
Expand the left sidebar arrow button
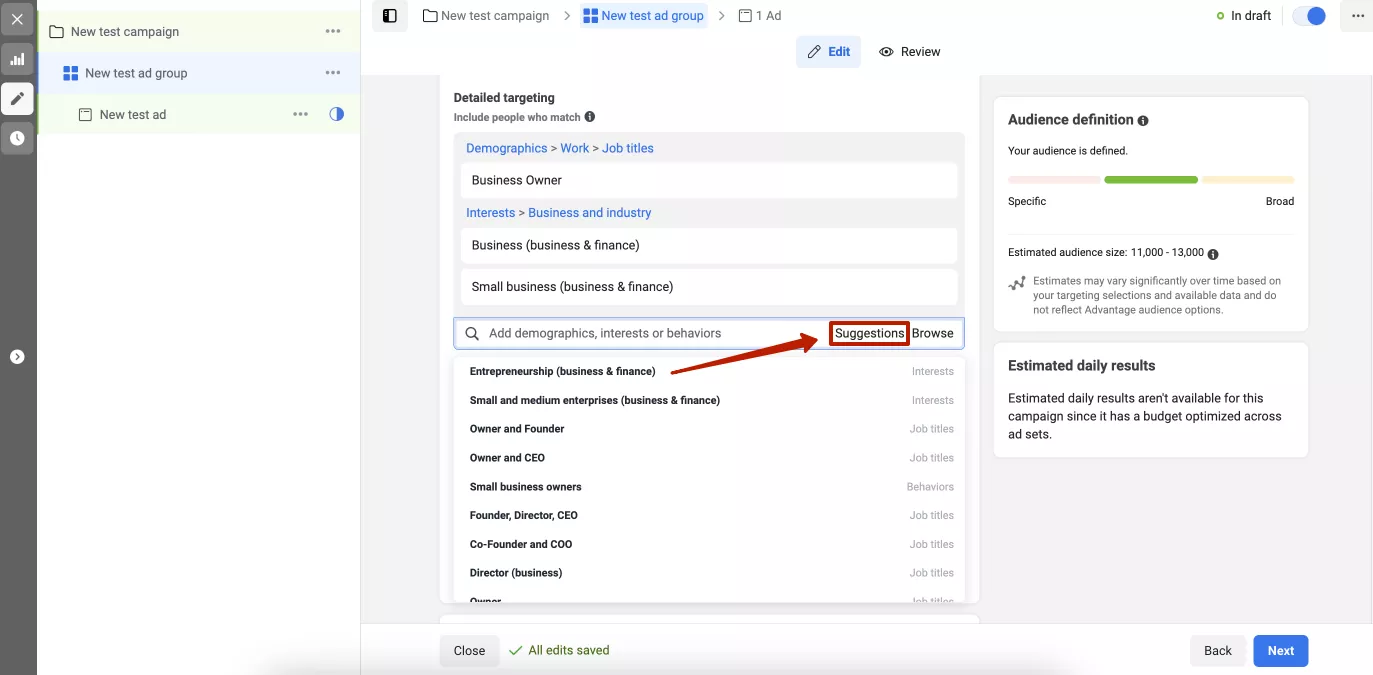point(17,357)
